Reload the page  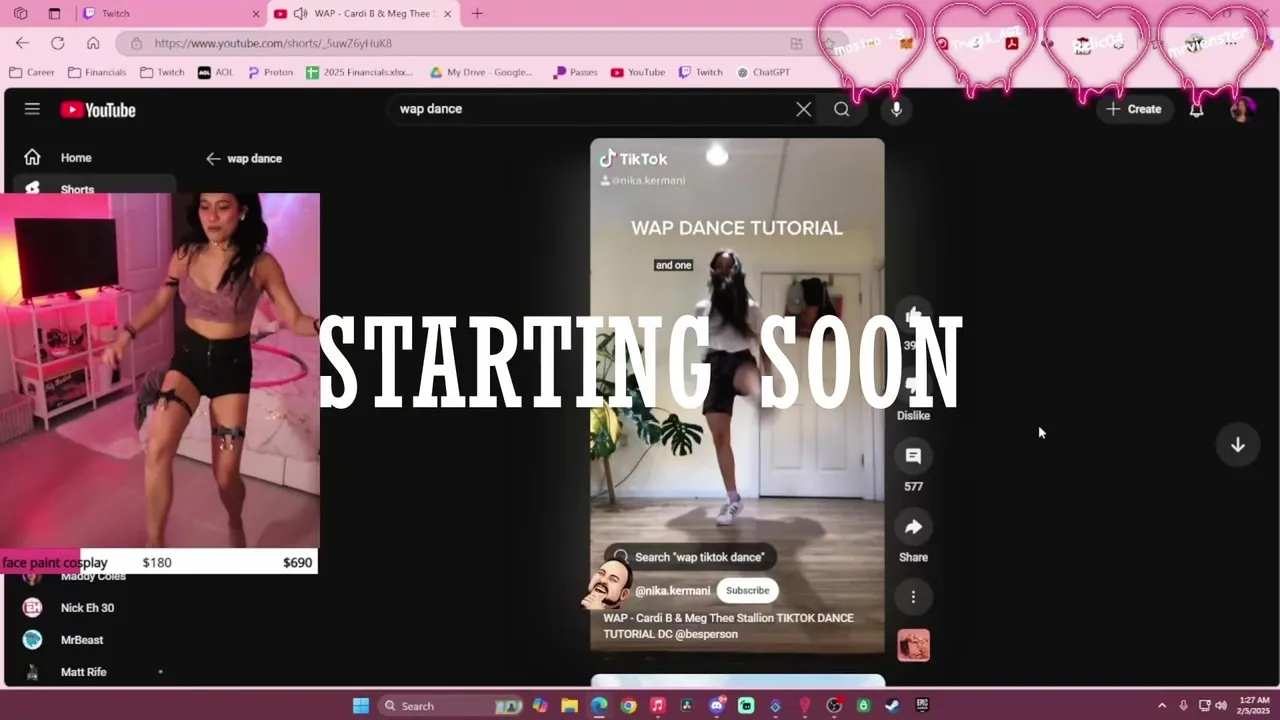tap(57, 43)
